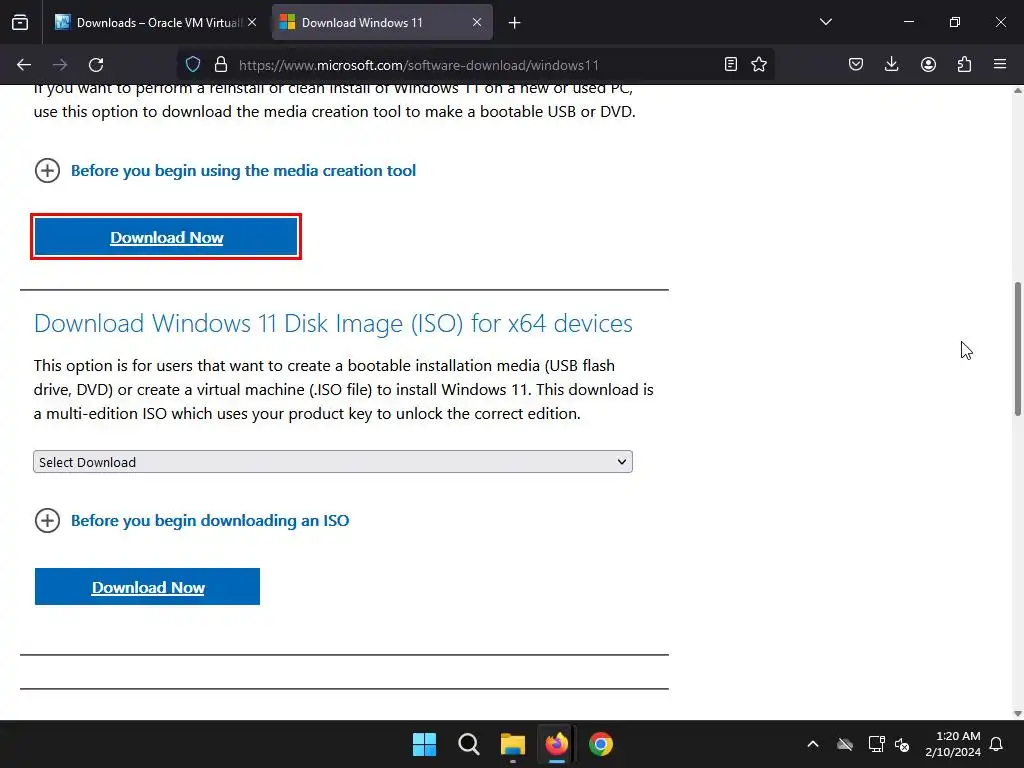Close the Download Windows 11 tab
This screenshot has height=768, width=1024.
pyautogui.click(x=477, y=22)
